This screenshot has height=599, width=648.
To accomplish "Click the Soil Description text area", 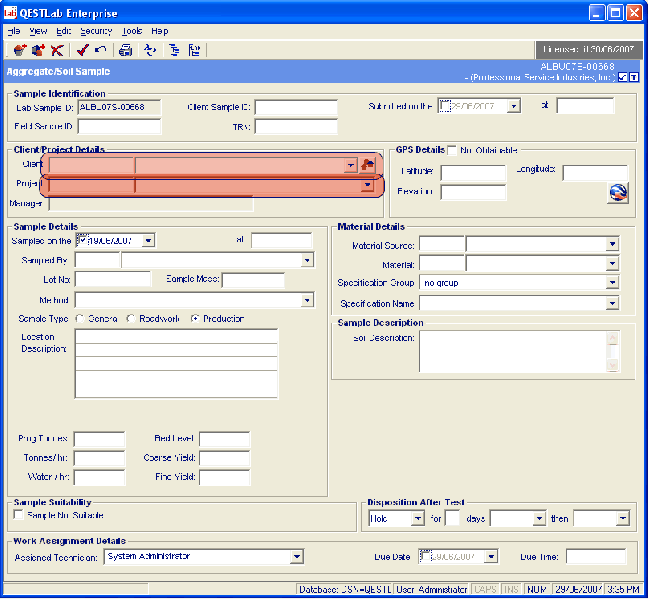I will click(513, 352).
